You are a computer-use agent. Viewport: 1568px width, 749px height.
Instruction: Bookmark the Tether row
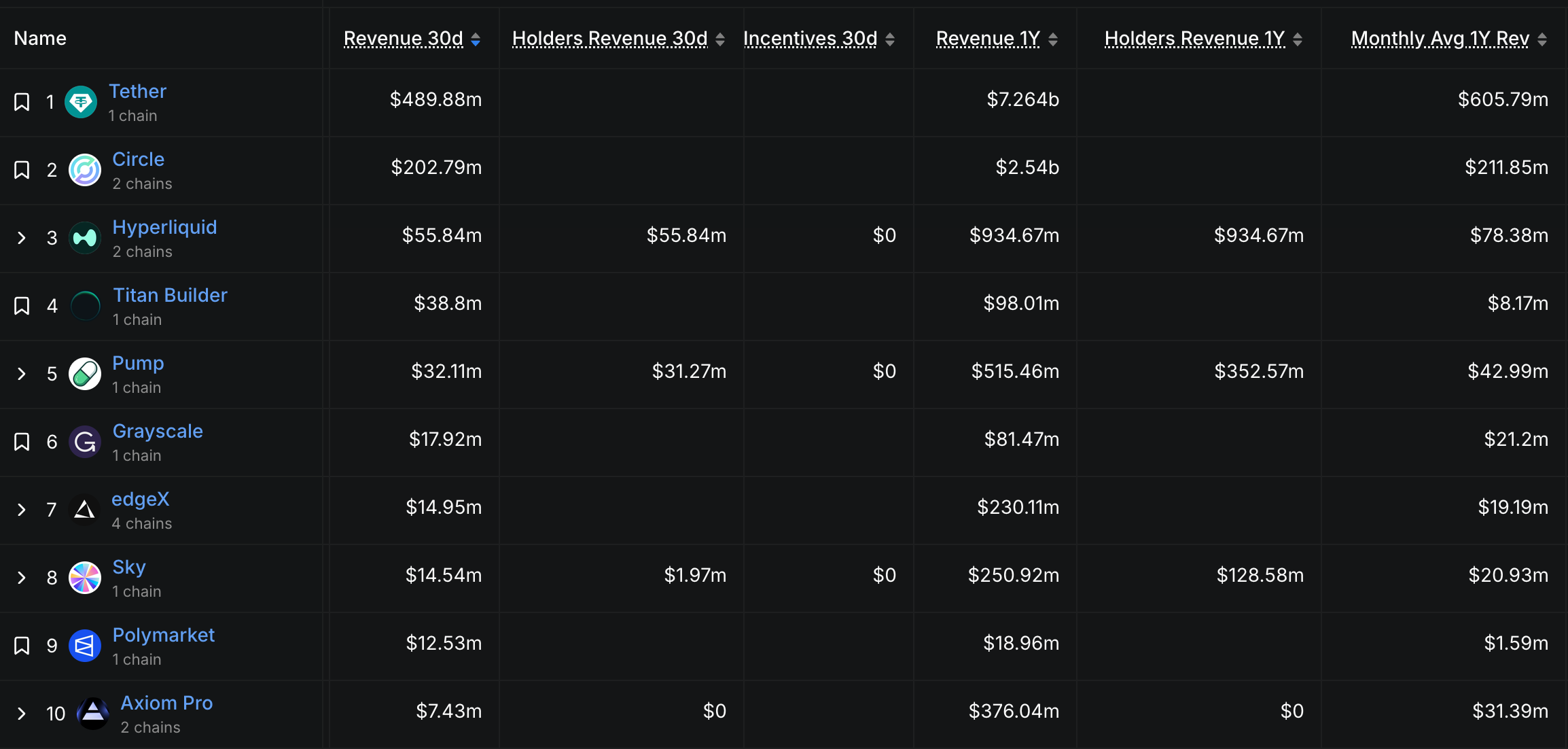tap(21, 102)
